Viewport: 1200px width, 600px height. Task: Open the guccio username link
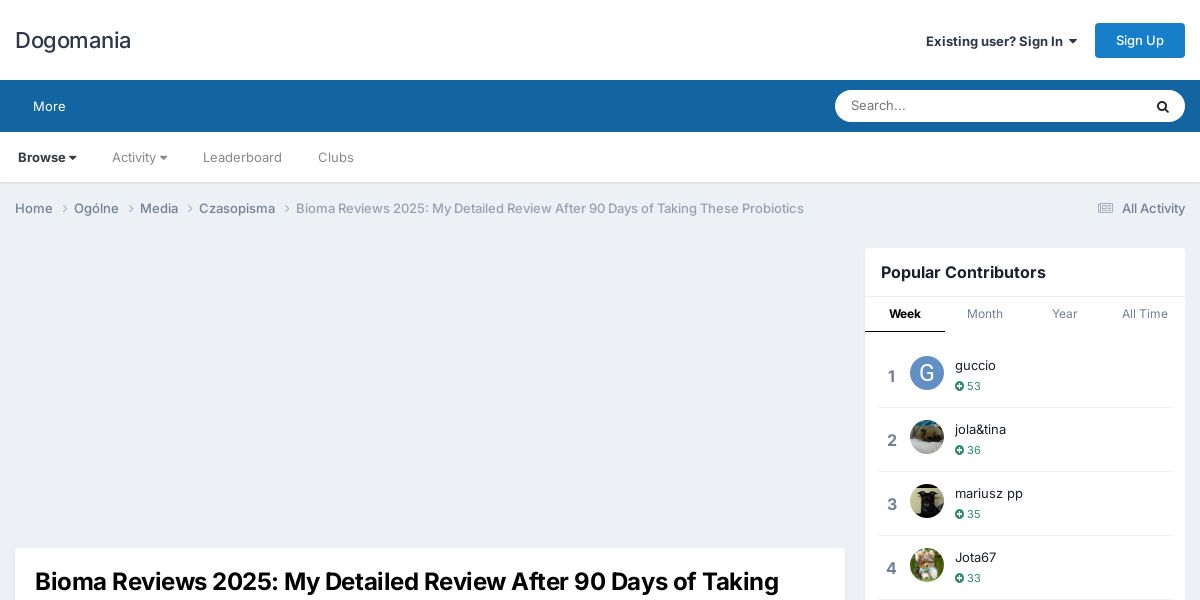pyautogui.click(x=975, y=365)
